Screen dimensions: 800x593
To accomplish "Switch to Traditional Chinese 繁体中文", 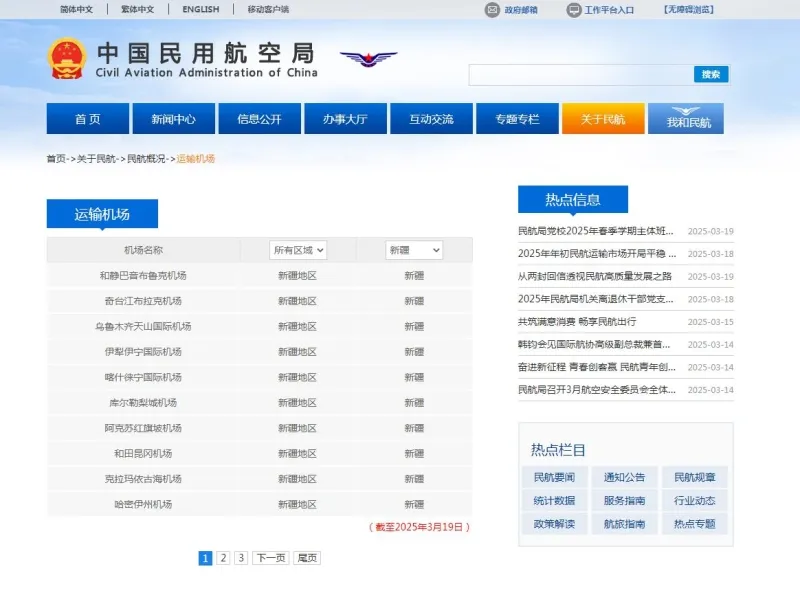I will [138, 9].
